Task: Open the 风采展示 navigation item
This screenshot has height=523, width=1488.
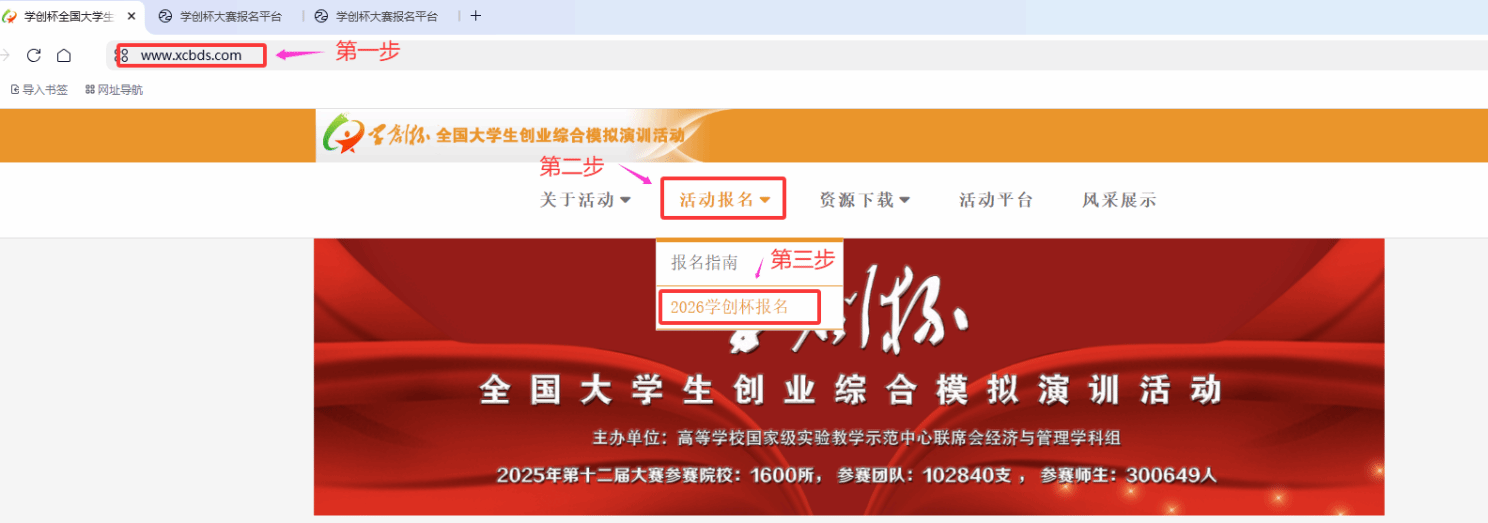Action: click(1118, 199)
